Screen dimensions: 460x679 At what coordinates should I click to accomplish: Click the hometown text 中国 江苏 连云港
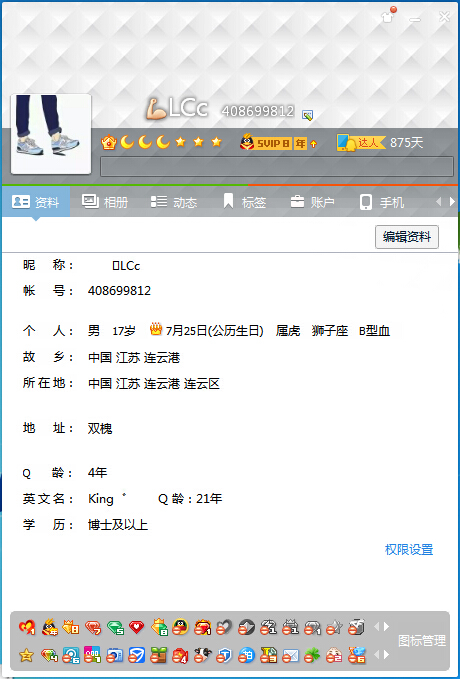coord(134,358)
